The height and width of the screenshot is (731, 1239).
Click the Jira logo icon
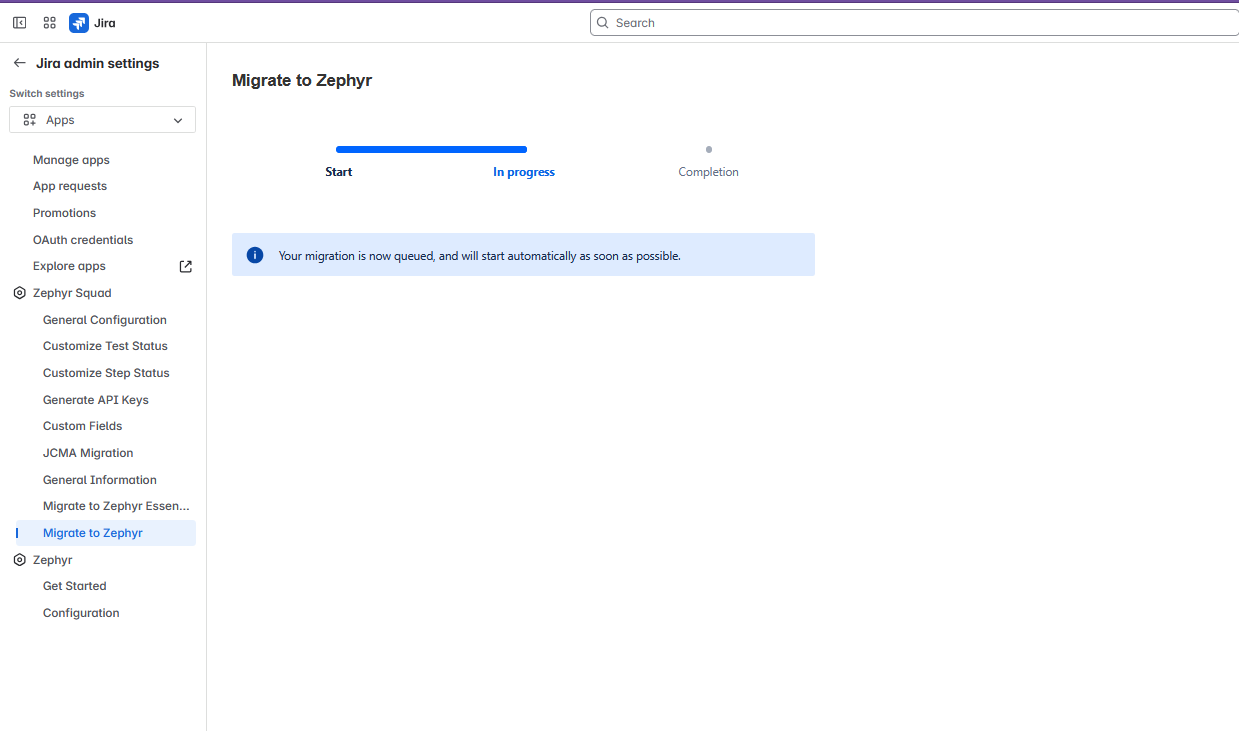(79, 22)
